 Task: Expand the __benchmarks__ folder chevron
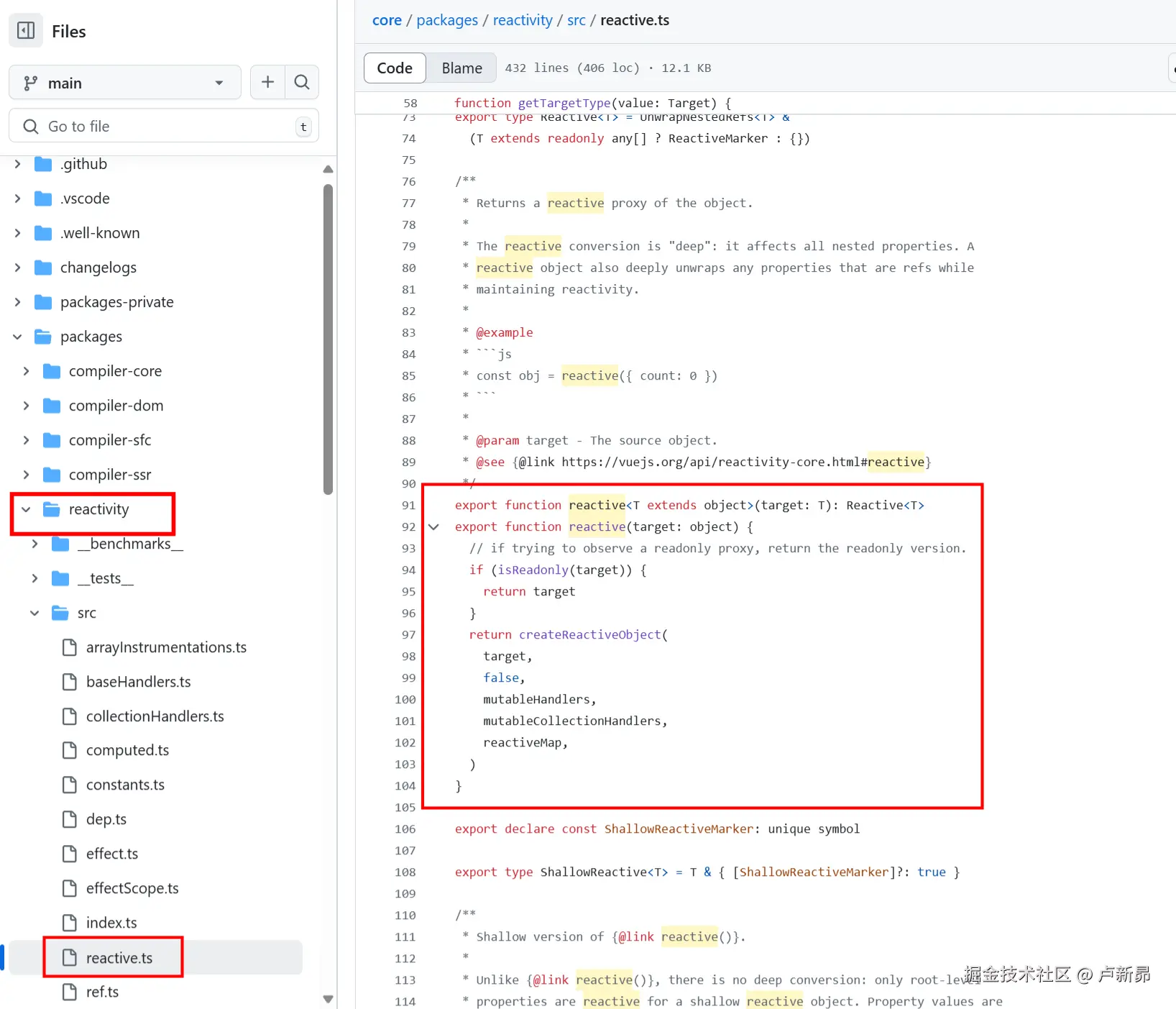tap(35, 544)
